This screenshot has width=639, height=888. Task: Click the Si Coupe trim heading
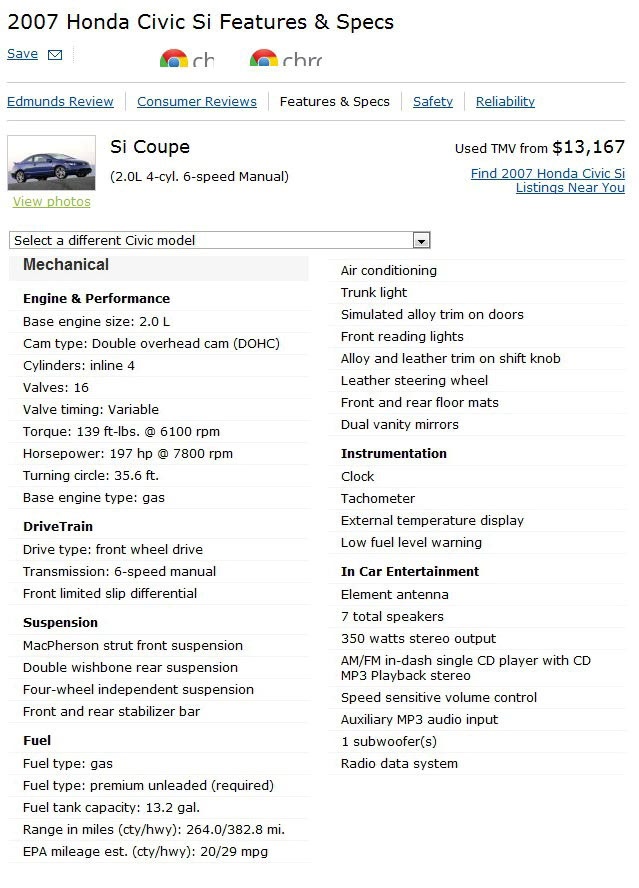coord(150,147)
